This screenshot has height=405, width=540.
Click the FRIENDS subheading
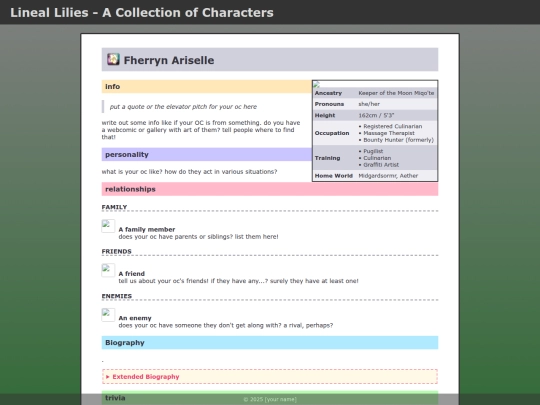click(x=116, y=251)
